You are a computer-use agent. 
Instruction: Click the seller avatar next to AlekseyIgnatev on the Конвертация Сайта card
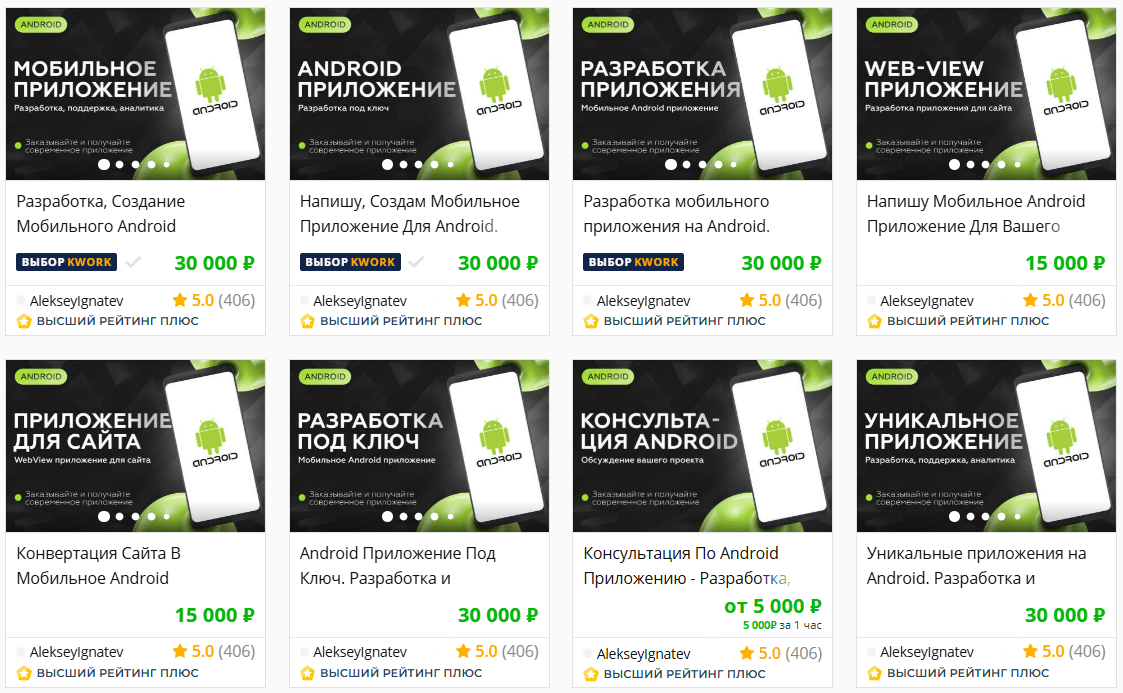pos(20,652)
